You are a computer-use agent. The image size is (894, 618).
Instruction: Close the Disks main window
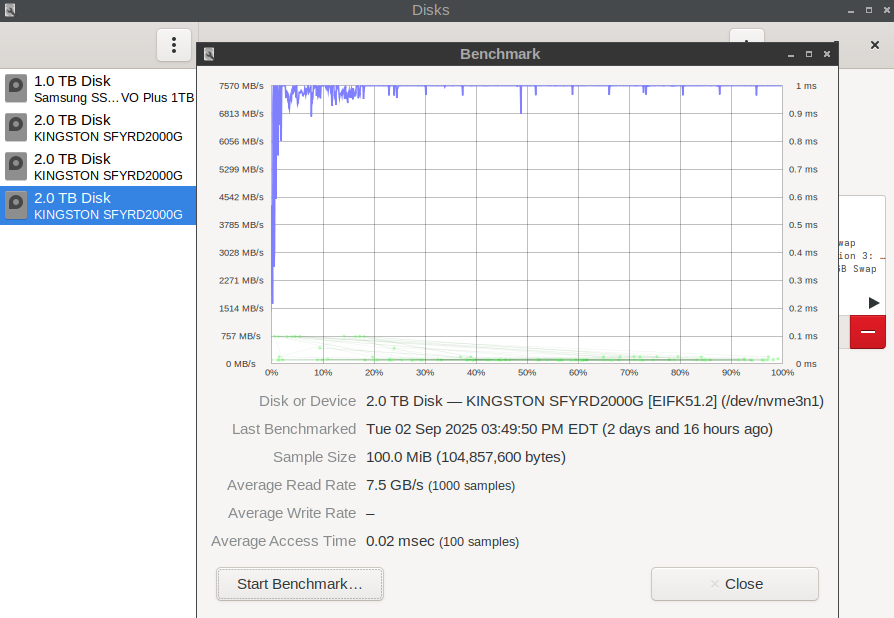tap(887, 10)
